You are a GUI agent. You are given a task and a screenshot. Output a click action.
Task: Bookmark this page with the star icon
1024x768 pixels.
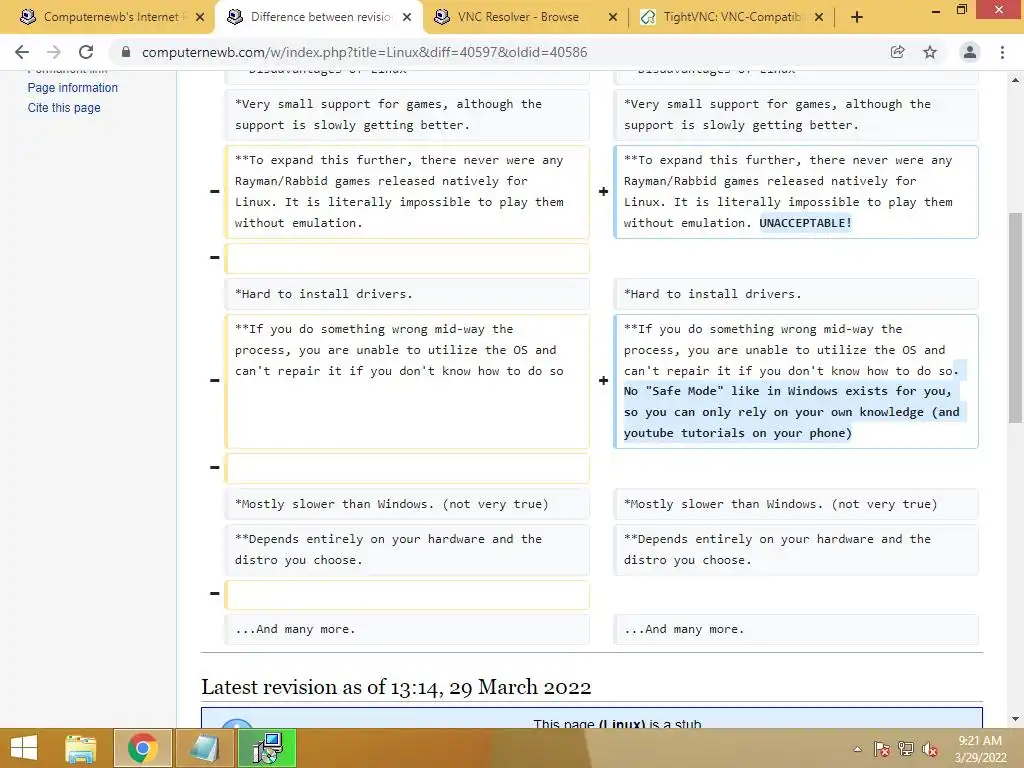[930, 52]
